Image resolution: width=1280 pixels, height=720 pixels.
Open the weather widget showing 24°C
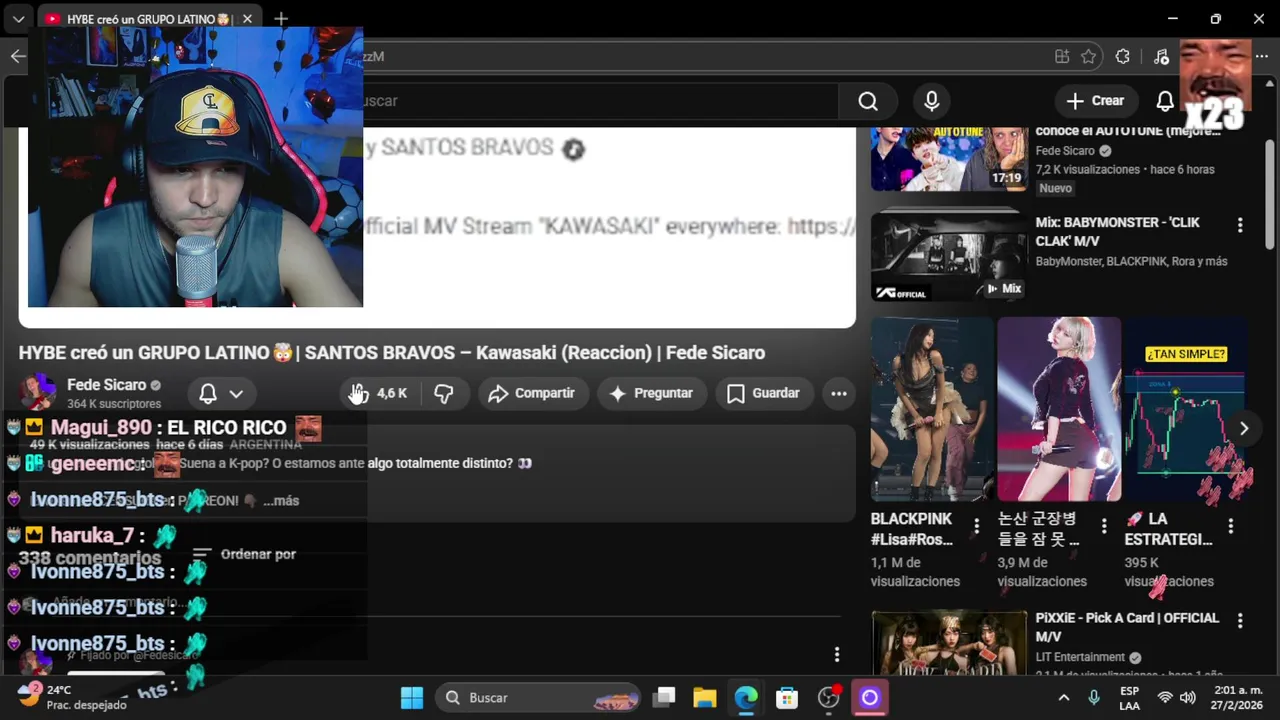pyautogui.click(x=72, y=698)
